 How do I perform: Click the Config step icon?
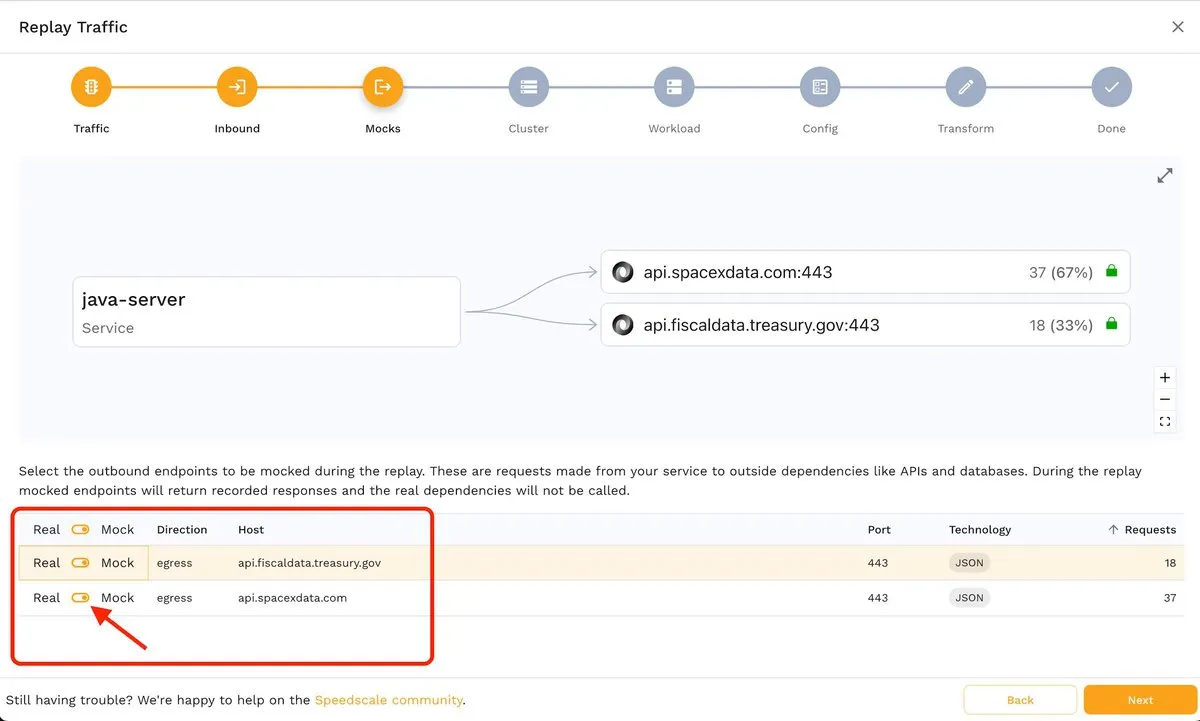click(820, 87)
